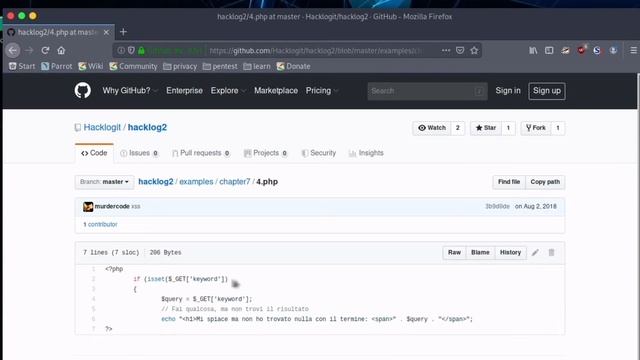Open the Start bookmark

pos(22,66)
